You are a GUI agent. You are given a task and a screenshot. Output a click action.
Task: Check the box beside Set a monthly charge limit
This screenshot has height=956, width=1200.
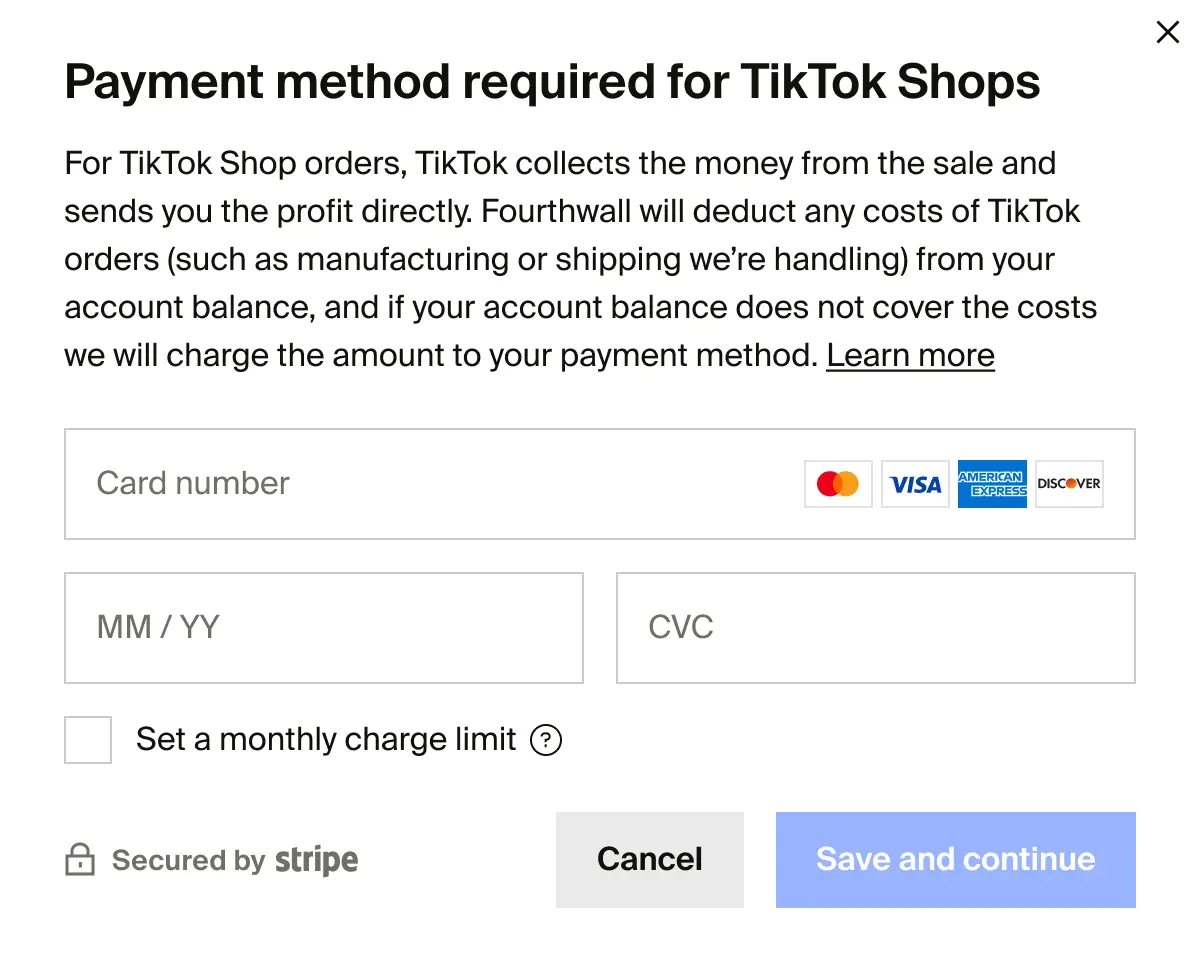coord(88,740)
